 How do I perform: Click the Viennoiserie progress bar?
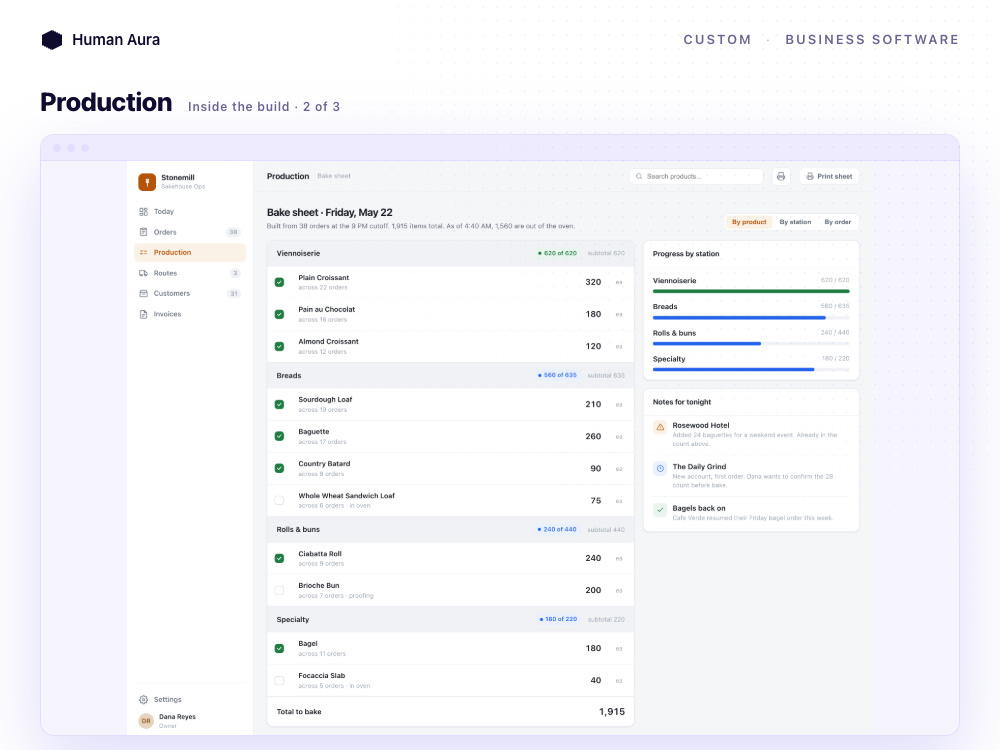(x=751, y=291)
